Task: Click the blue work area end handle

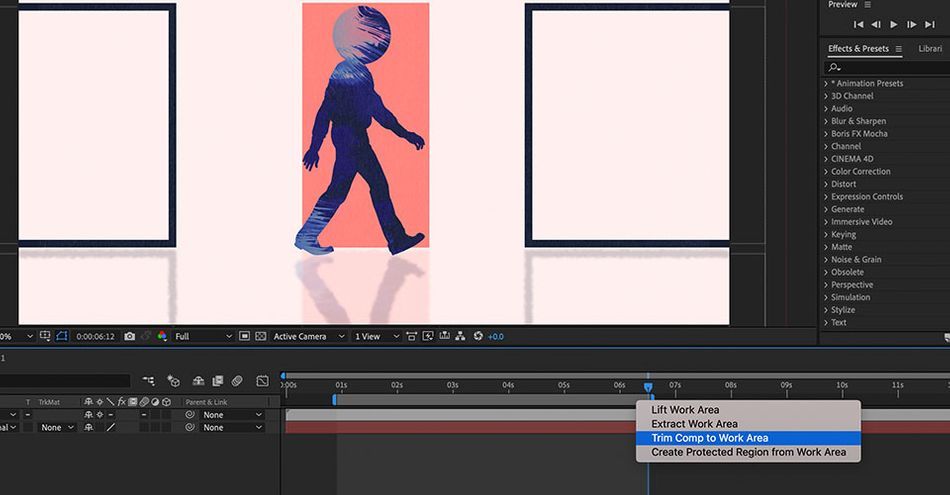Action: (x=652, y=398)
